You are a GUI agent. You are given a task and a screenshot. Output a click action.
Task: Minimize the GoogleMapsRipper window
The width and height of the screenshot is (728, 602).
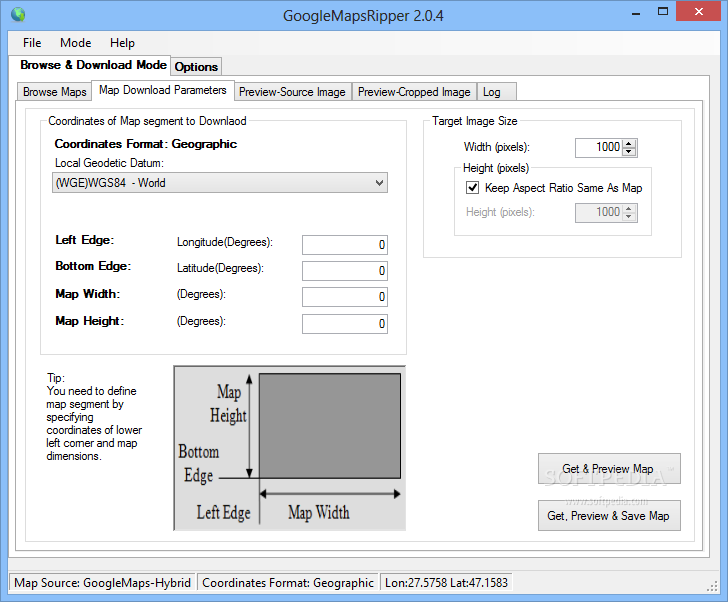tap(636, 12)
